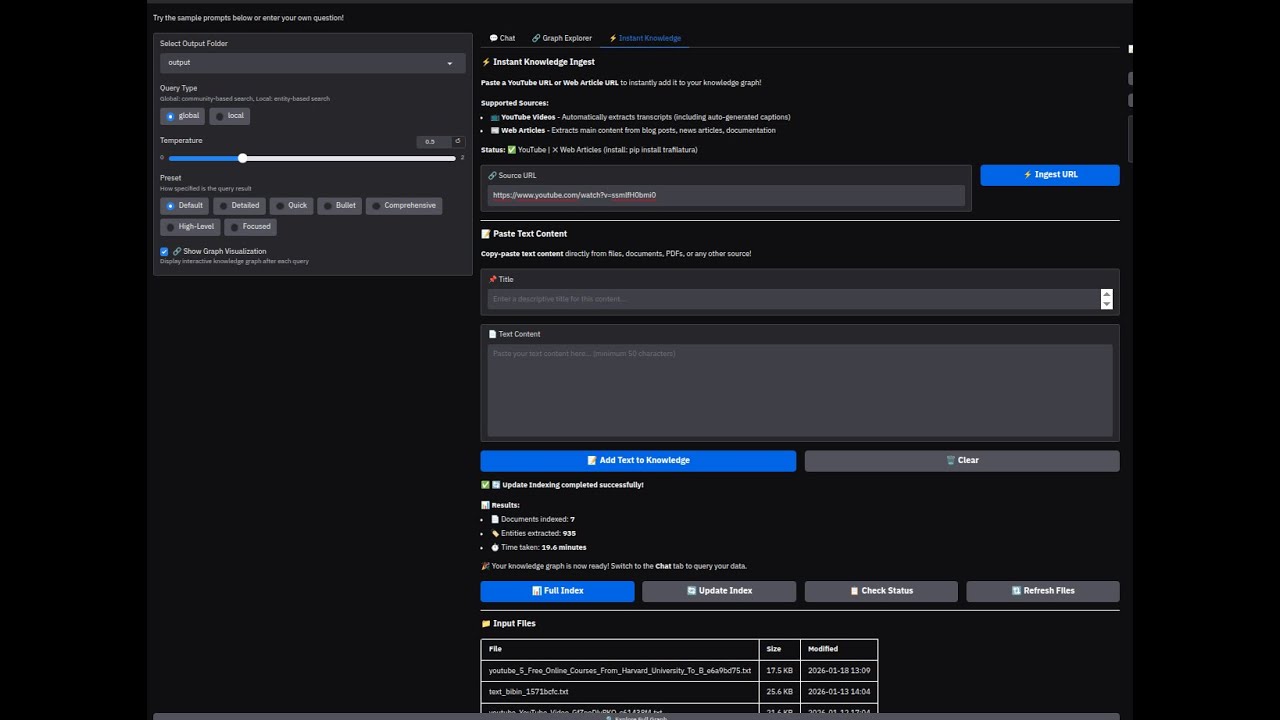The height and width of the screenshot is (720, 1280).
Task: Click the up stepper arrow beside the Title field
Action: coord(1106,293)
